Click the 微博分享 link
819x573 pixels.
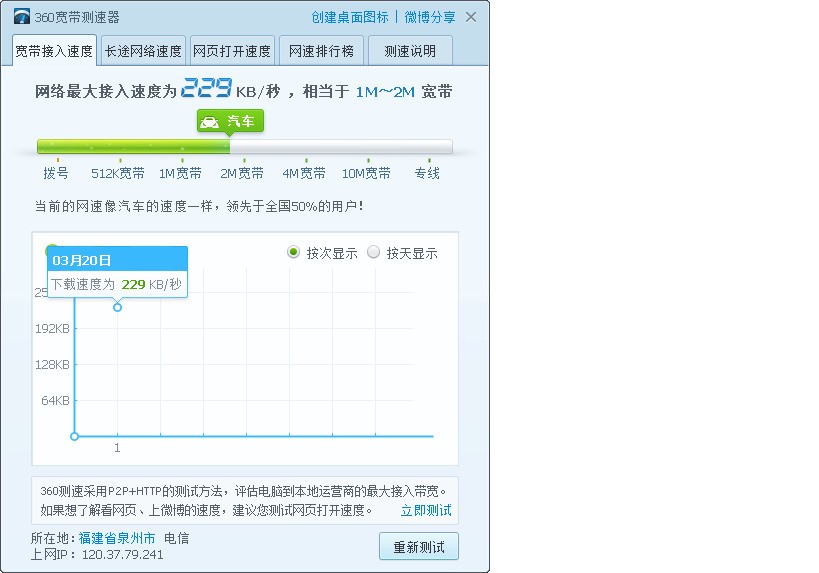(429, 17)
